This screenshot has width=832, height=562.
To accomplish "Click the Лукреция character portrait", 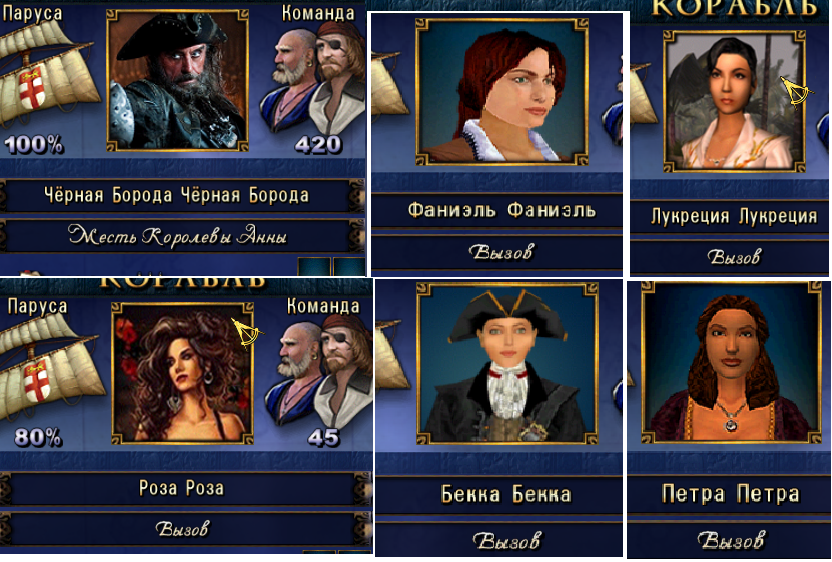I will 734,101.
